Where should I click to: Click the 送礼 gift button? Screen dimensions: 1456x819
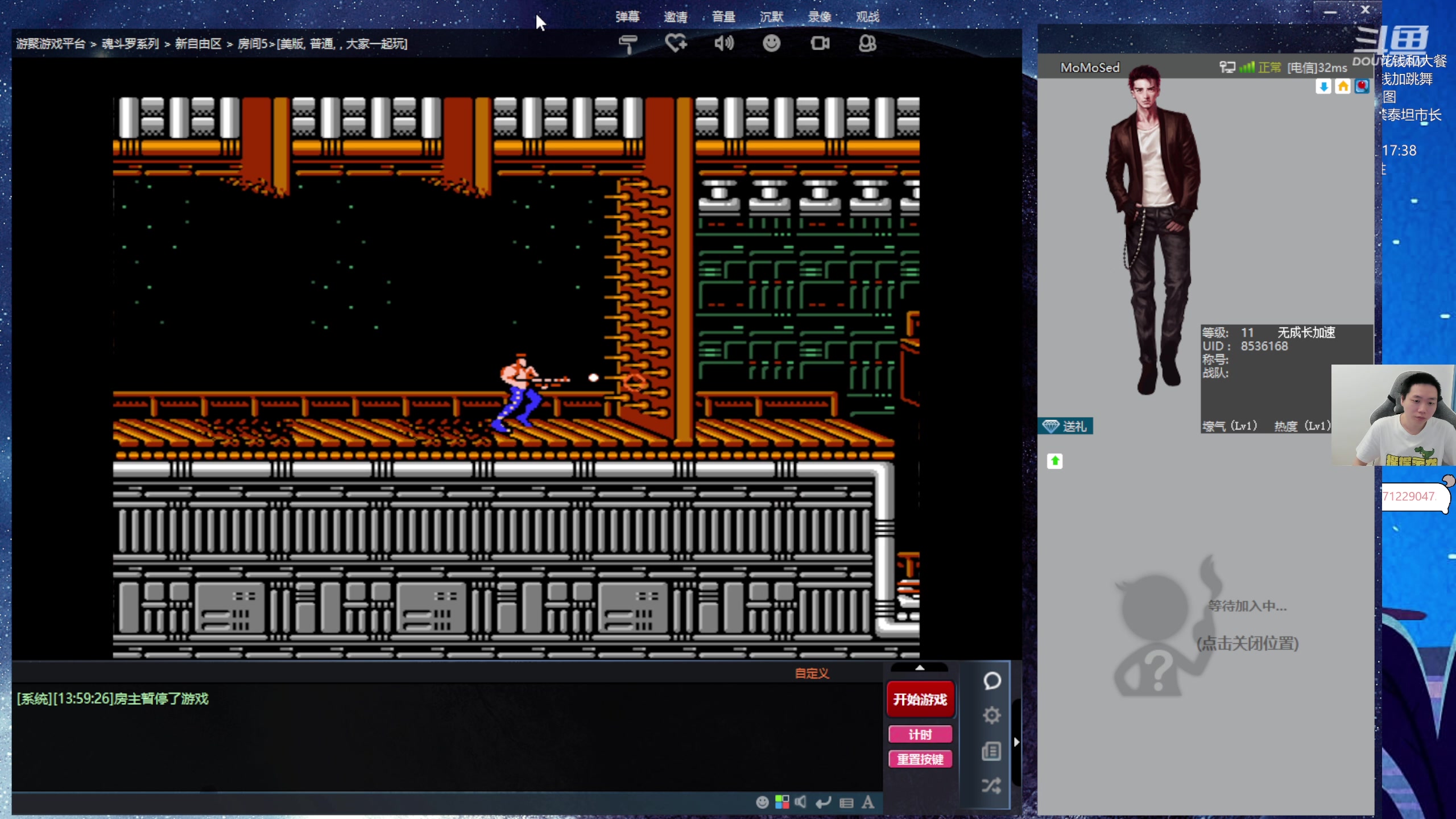[1065, 425]
